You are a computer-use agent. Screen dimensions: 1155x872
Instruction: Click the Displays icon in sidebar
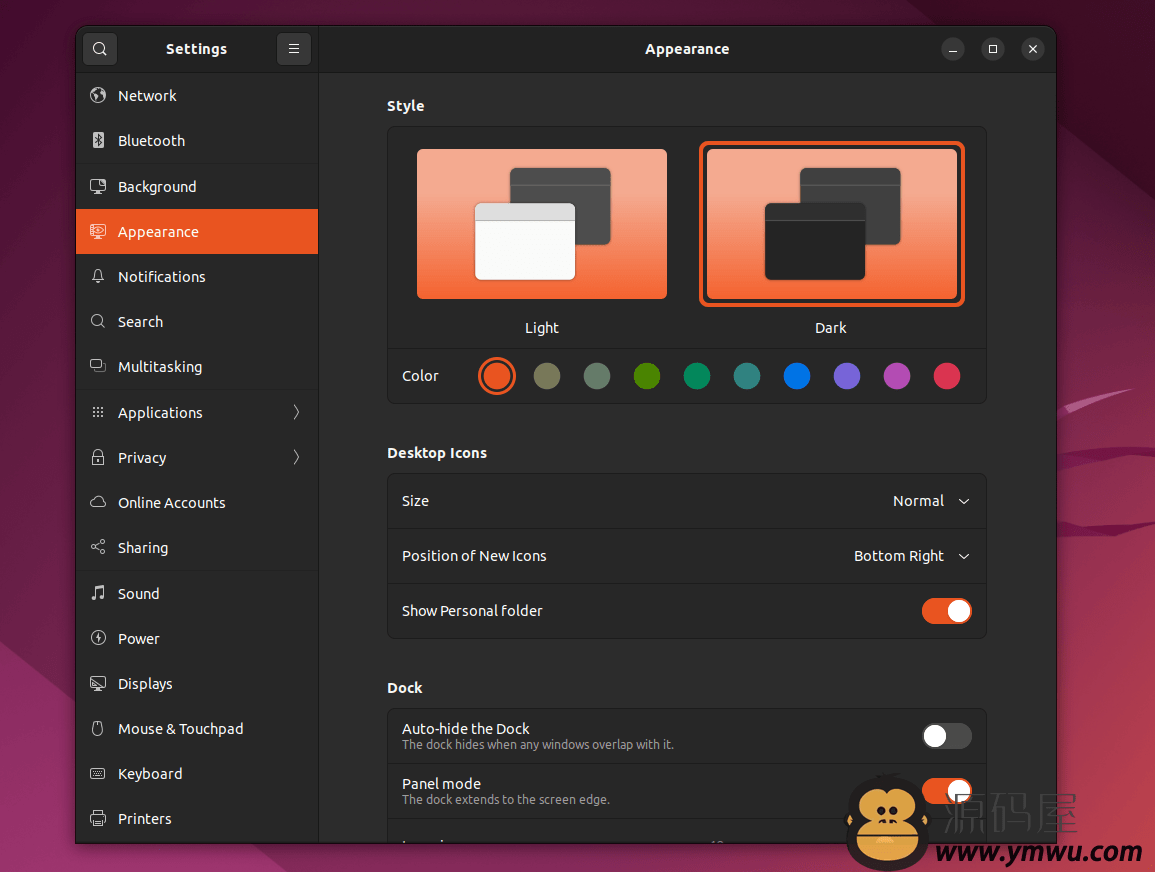click(x=98, y=683)
